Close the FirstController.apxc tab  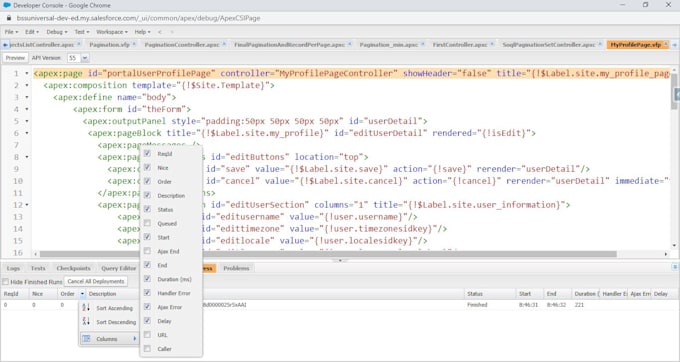[492, 44]
